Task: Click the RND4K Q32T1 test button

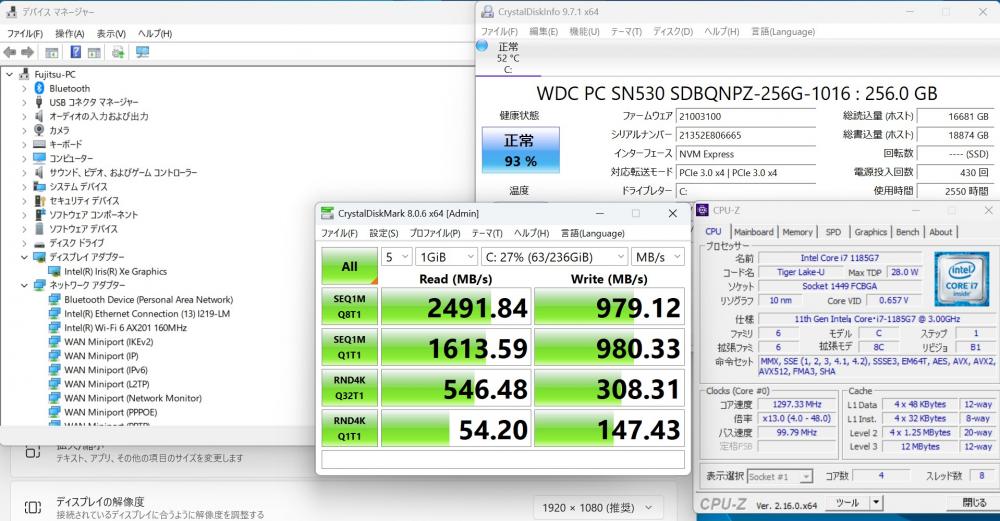Action: pos(349,388)
